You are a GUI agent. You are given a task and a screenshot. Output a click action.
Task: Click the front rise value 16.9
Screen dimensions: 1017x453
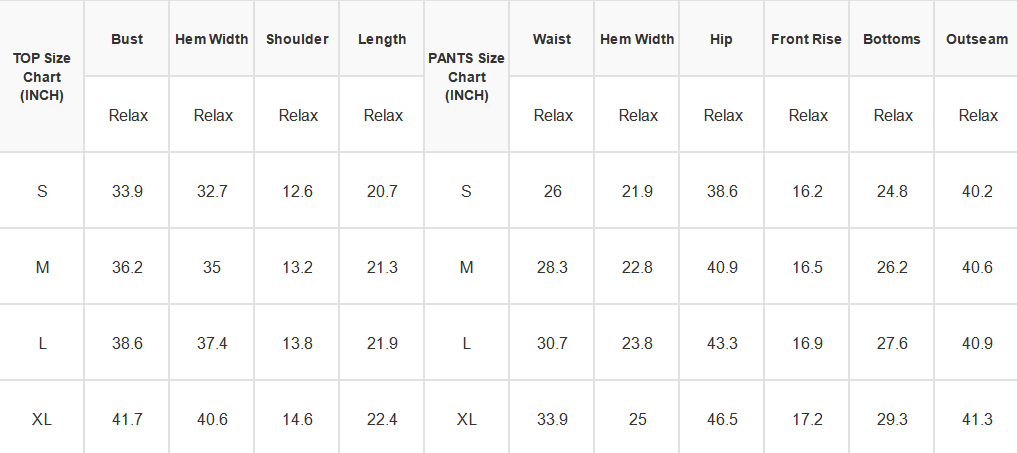(806, 343)
